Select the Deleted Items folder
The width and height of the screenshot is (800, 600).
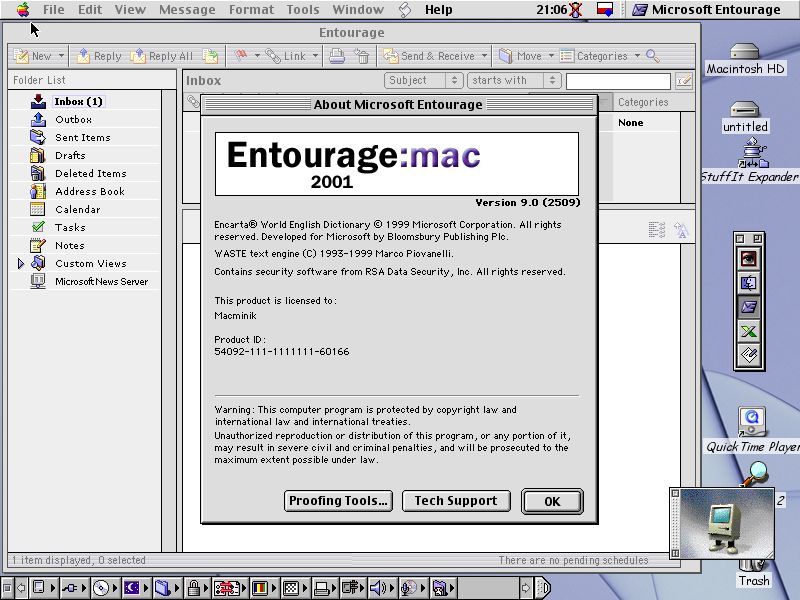pyautogui.click(x=90, y=173)
